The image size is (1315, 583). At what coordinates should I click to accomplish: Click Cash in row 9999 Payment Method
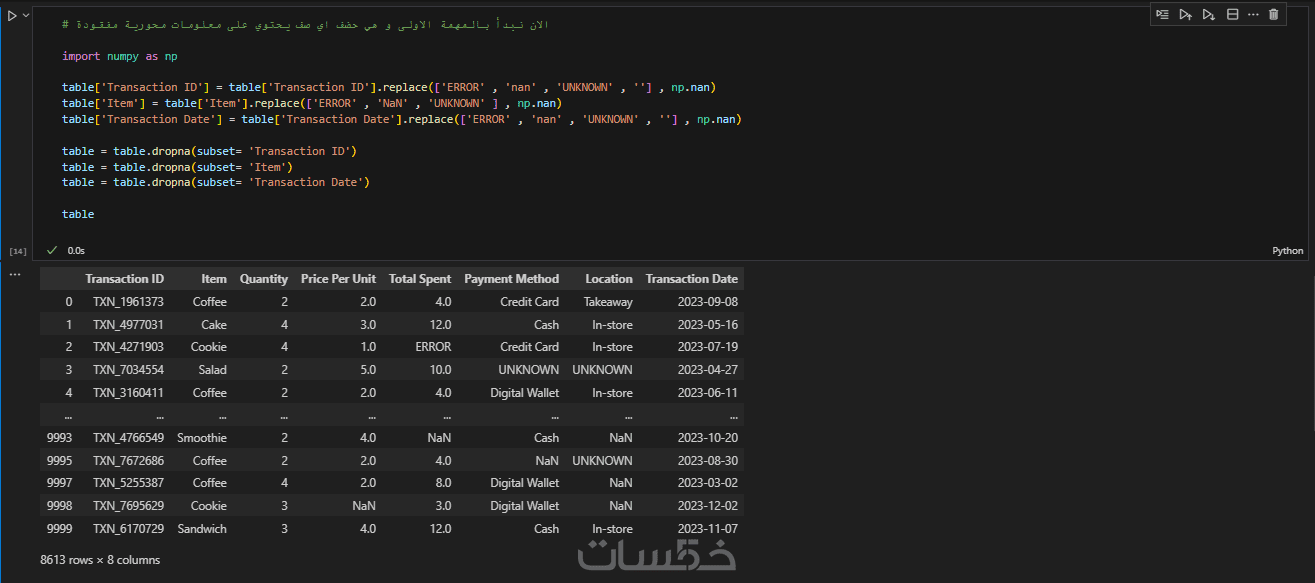[x=546, y=529]
